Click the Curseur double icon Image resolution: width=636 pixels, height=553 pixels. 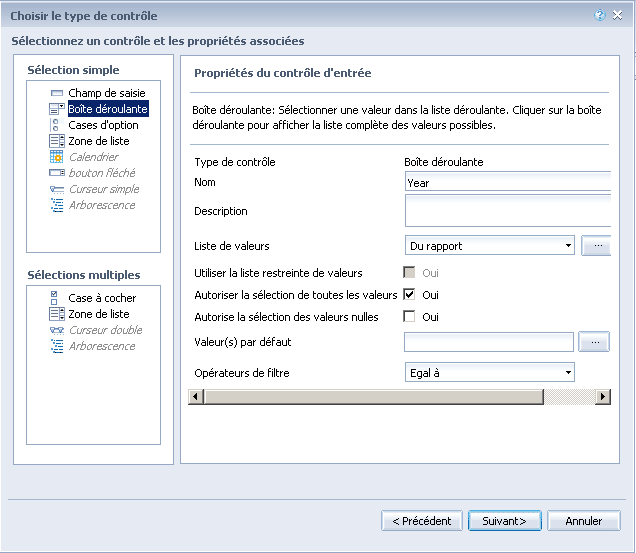[x=57, y=330]
